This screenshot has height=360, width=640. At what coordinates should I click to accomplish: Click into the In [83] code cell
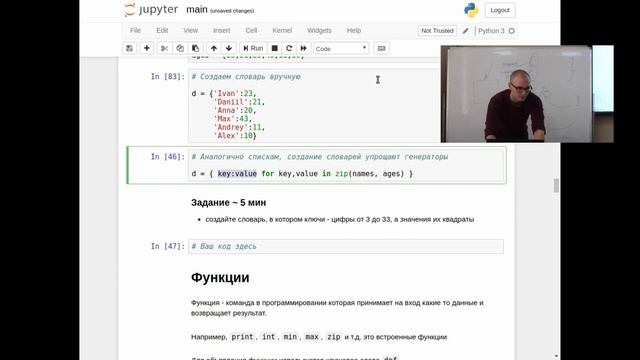tap(314, 106)
